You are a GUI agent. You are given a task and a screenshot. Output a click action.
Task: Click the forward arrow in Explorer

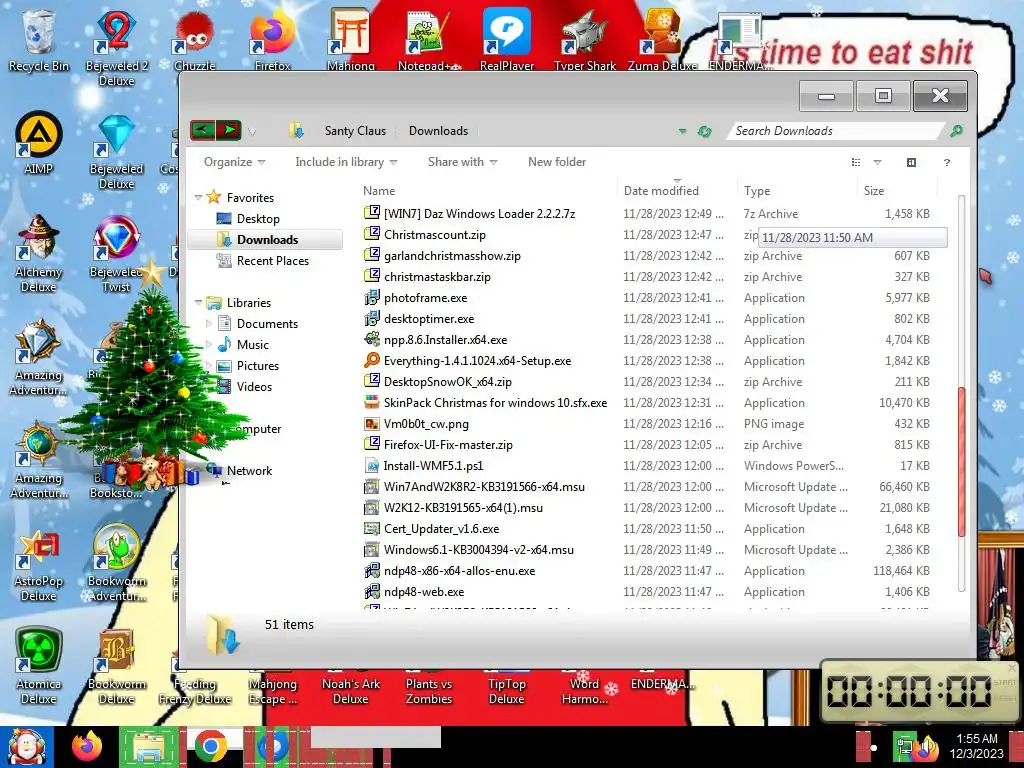[229, 131]
